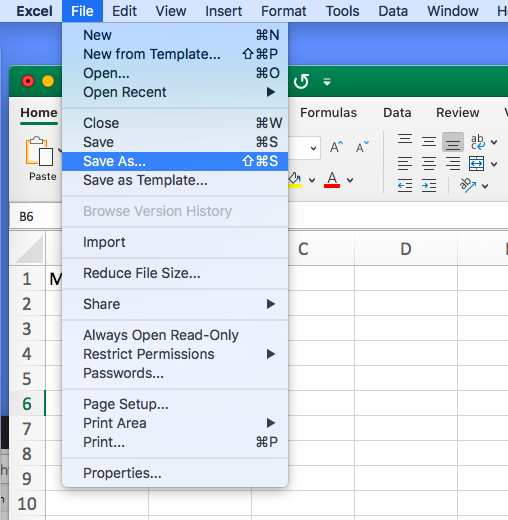Switch to the Formulas ribbon tab
508x520 pixels.
pyautogui.click(x=328, y=113)
